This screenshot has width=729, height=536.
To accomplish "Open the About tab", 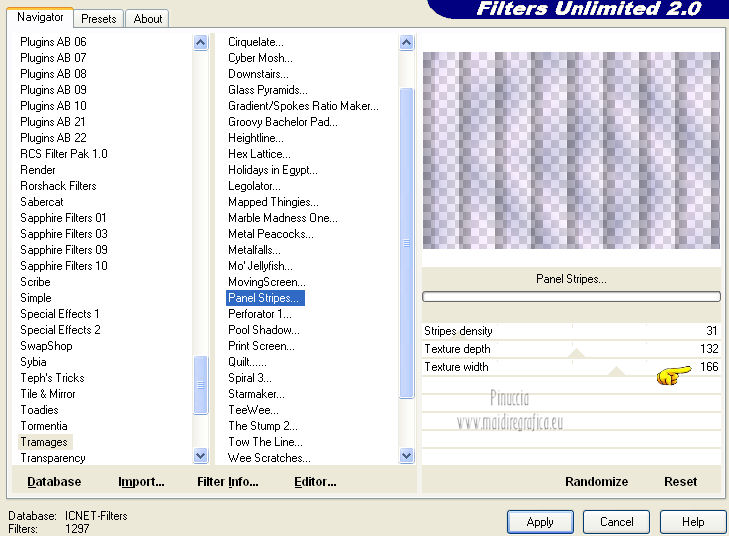I will click(148, 19).
